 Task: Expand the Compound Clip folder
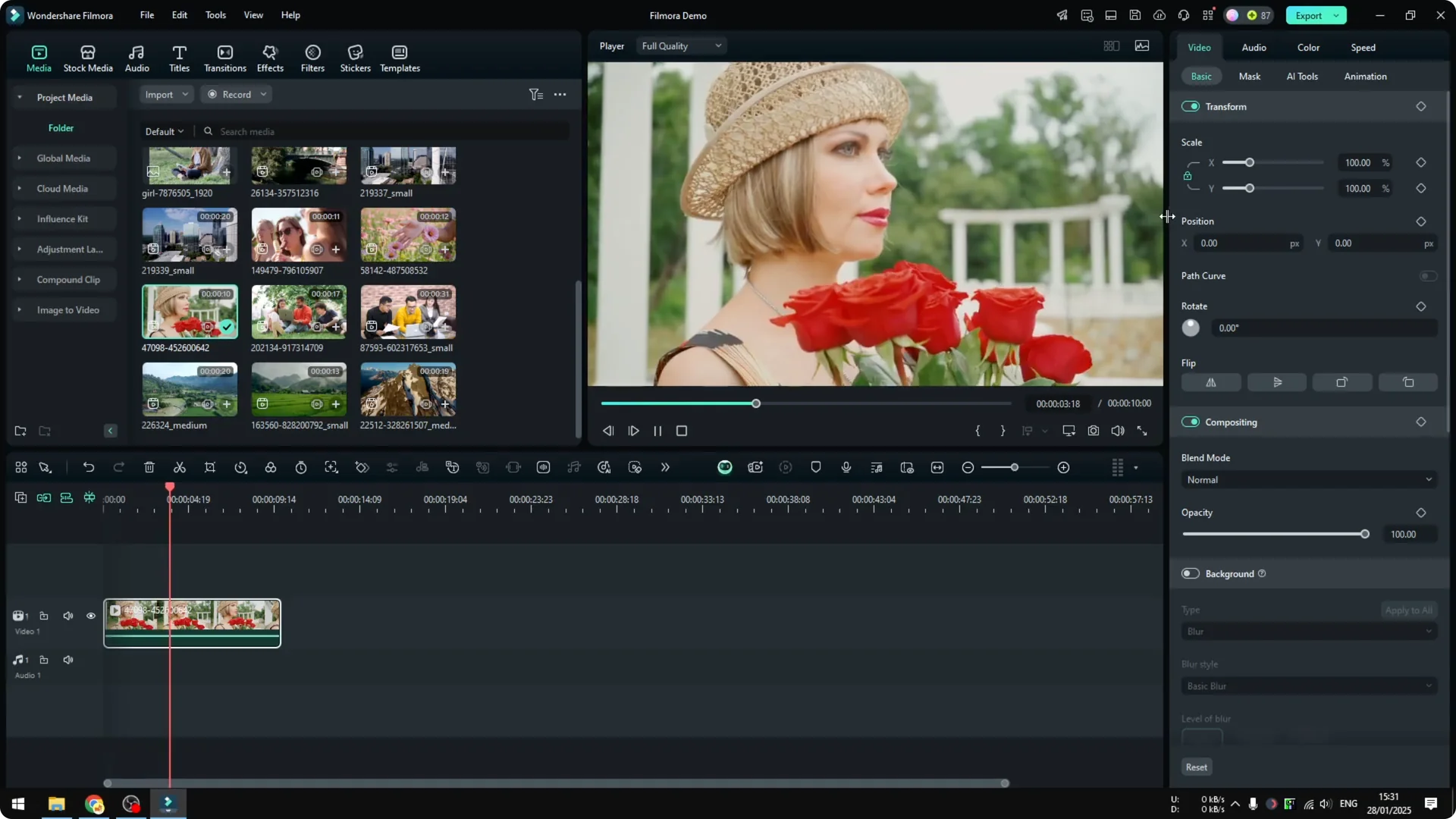coord(19,279)
